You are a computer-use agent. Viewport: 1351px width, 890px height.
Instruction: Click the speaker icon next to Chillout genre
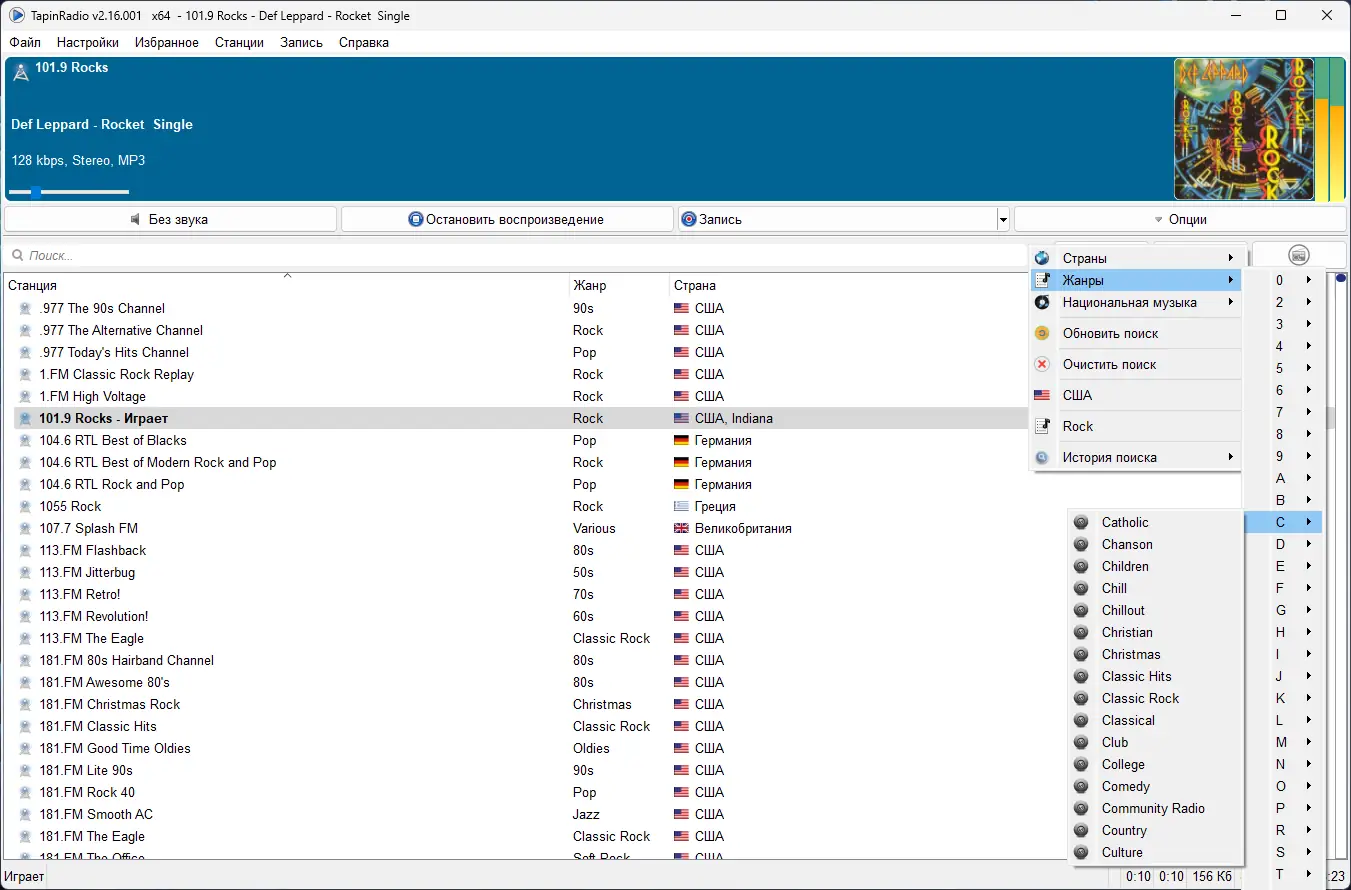click(1081, 610)
